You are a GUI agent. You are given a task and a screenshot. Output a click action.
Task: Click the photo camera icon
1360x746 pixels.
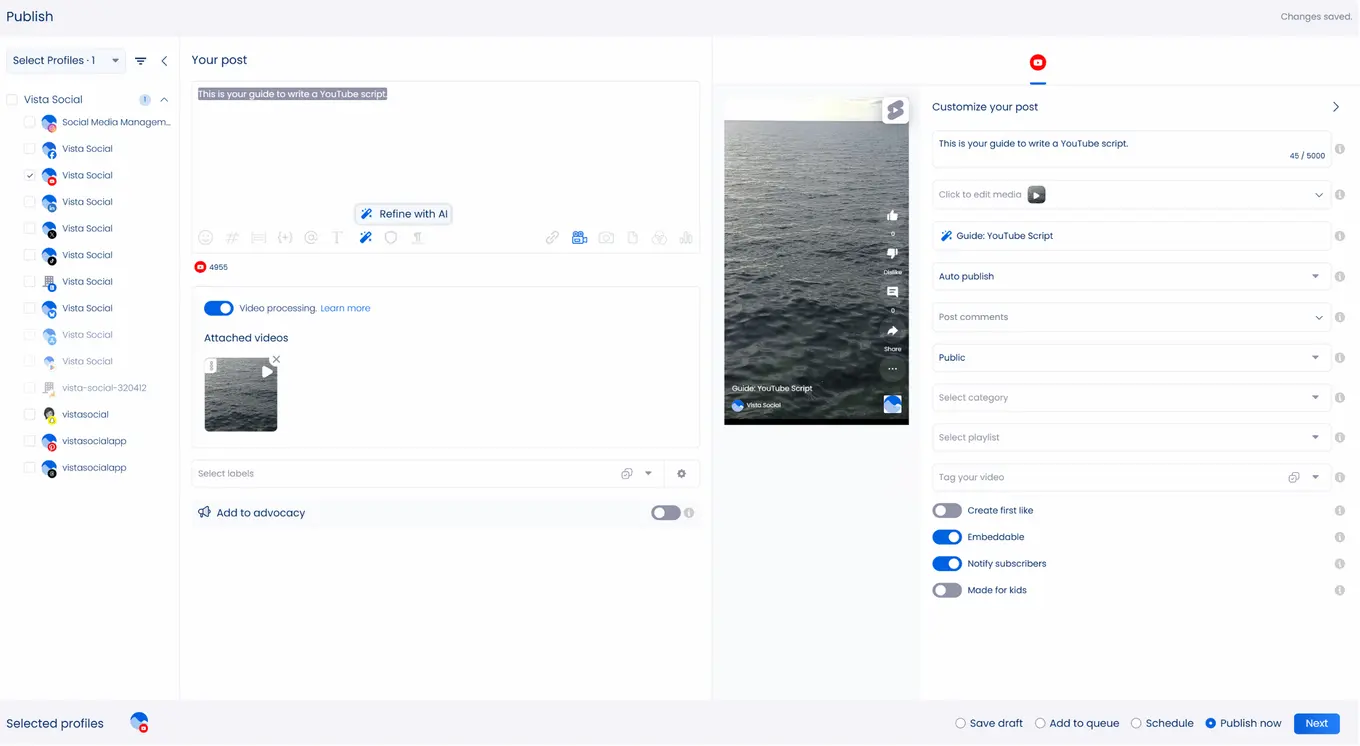[x=606, y=238]
